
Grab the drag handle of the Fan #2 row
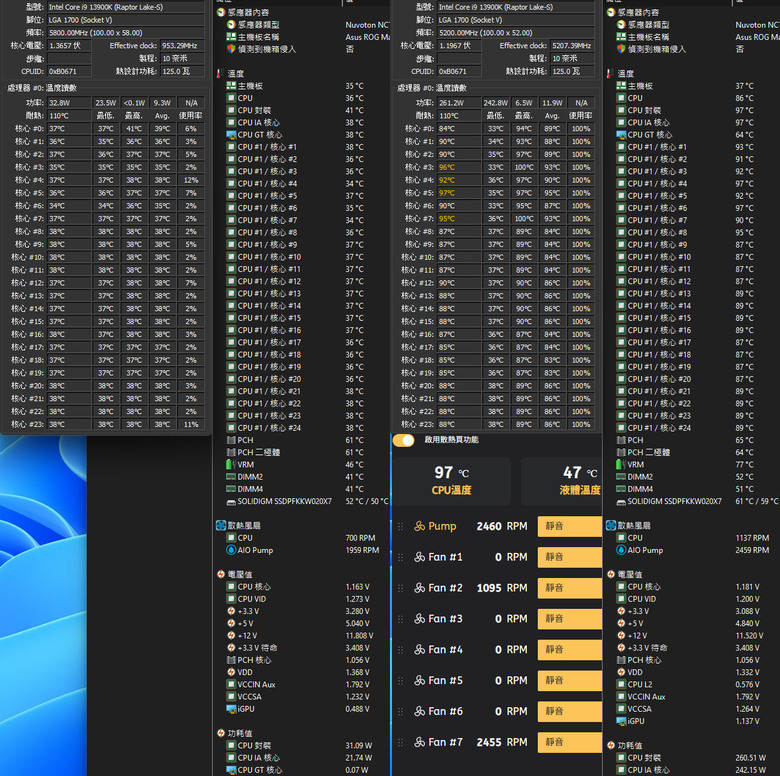(x=400, y=588)
